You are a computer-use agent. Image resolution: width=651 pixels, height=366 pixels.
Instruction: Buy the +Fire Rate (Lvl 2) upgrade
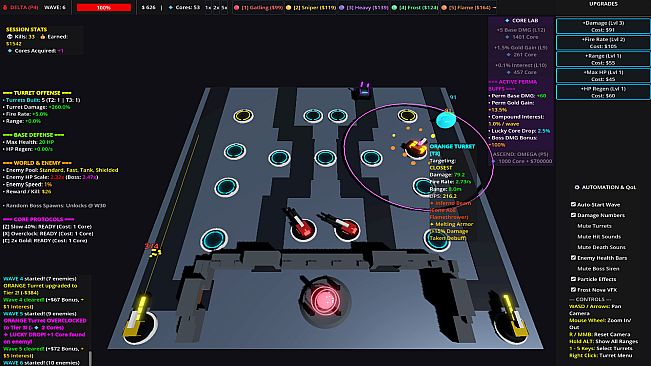point(603,42)
